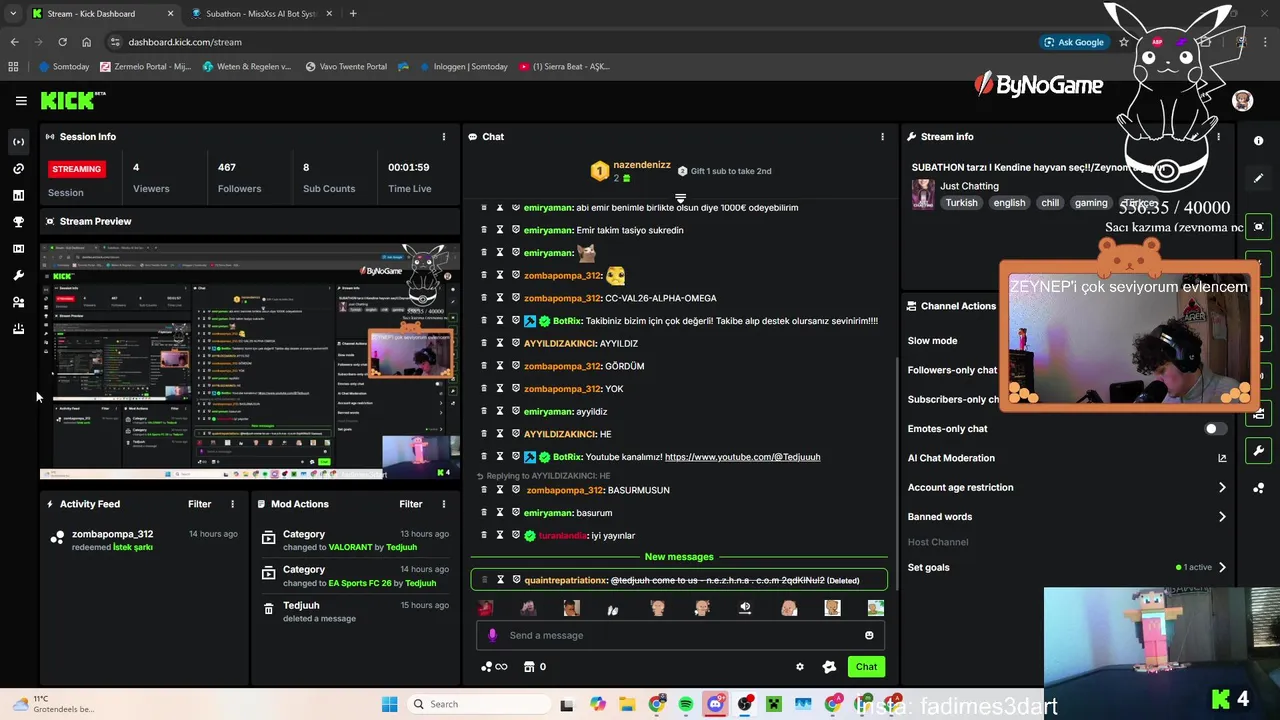Open new browser tab plus button
Viewport: 1280px width, 720px height.
[x=353, y=14]
